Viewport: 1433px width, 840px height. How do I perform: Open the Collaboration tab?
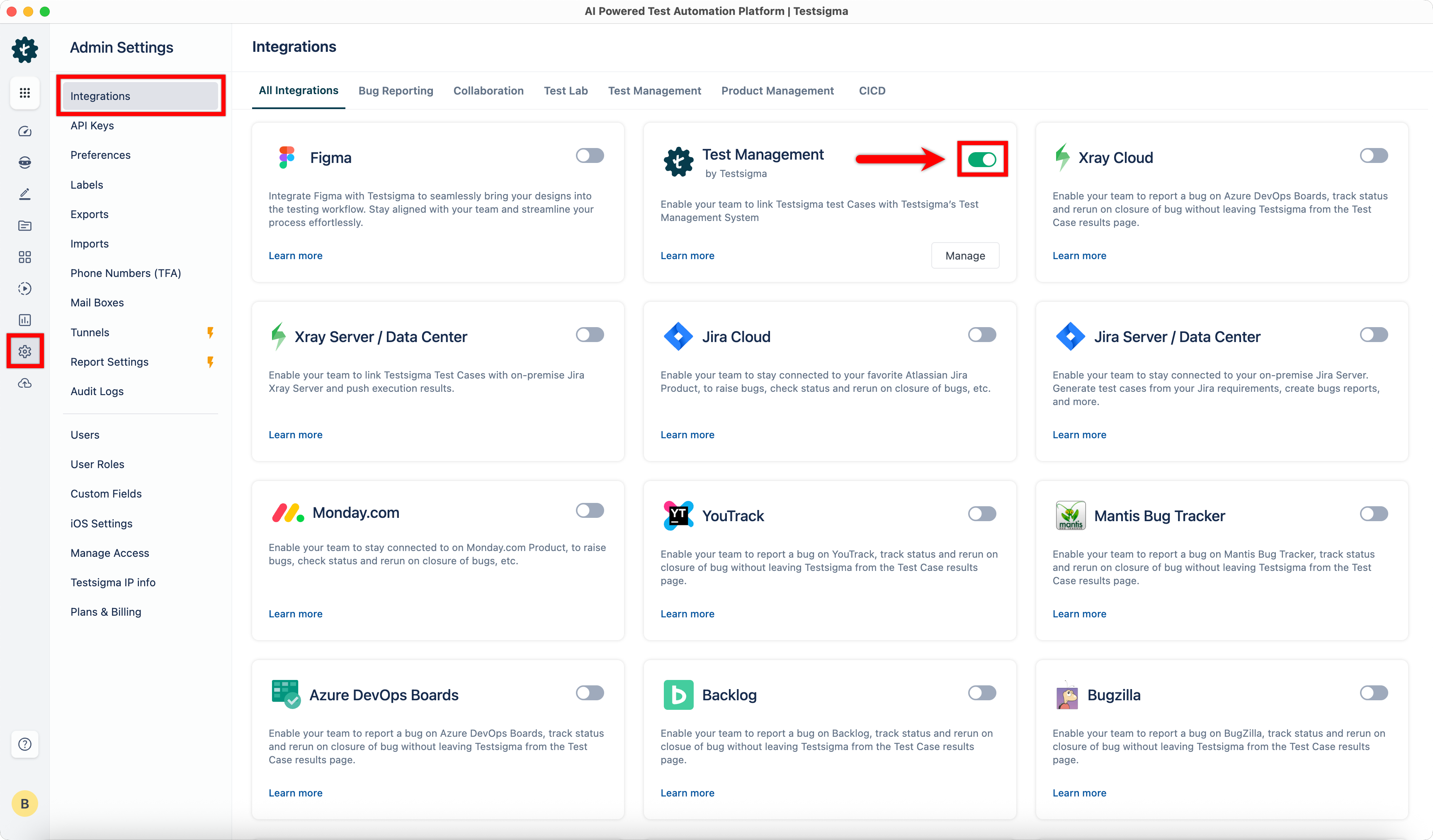pyautogui.click(x=488, y=91)
